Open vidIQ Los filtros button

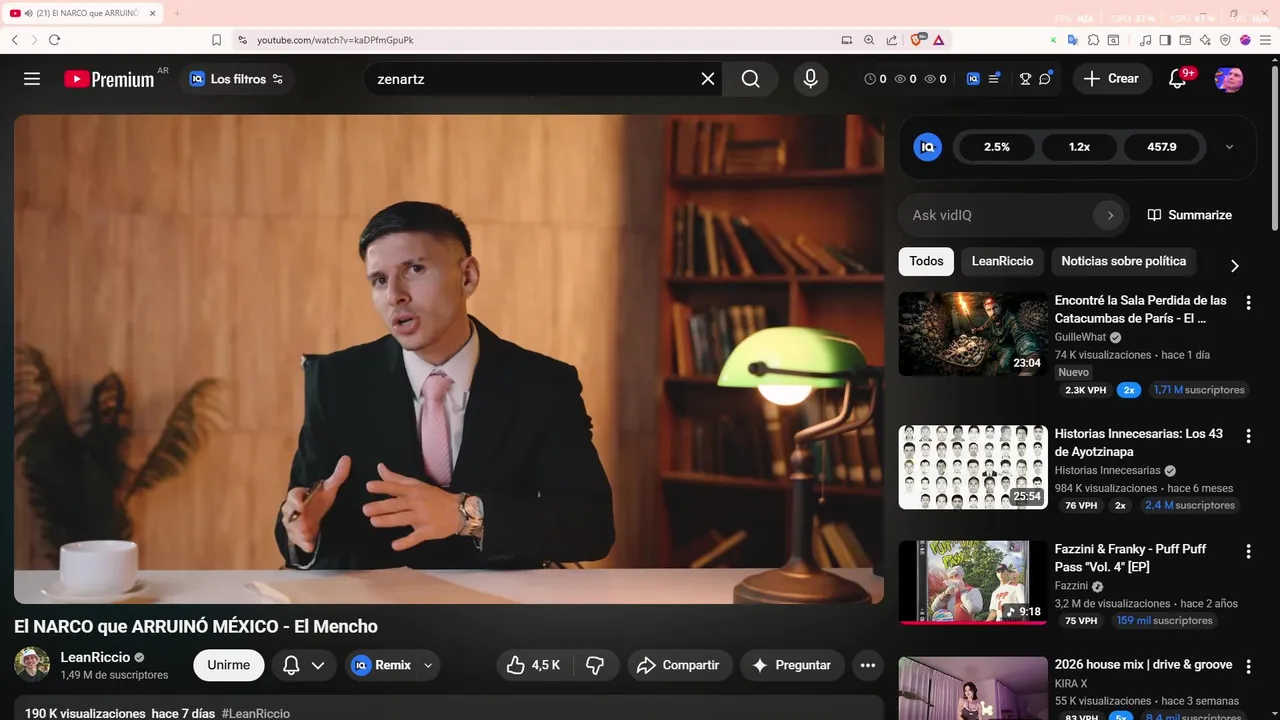(x=237, y=79)
